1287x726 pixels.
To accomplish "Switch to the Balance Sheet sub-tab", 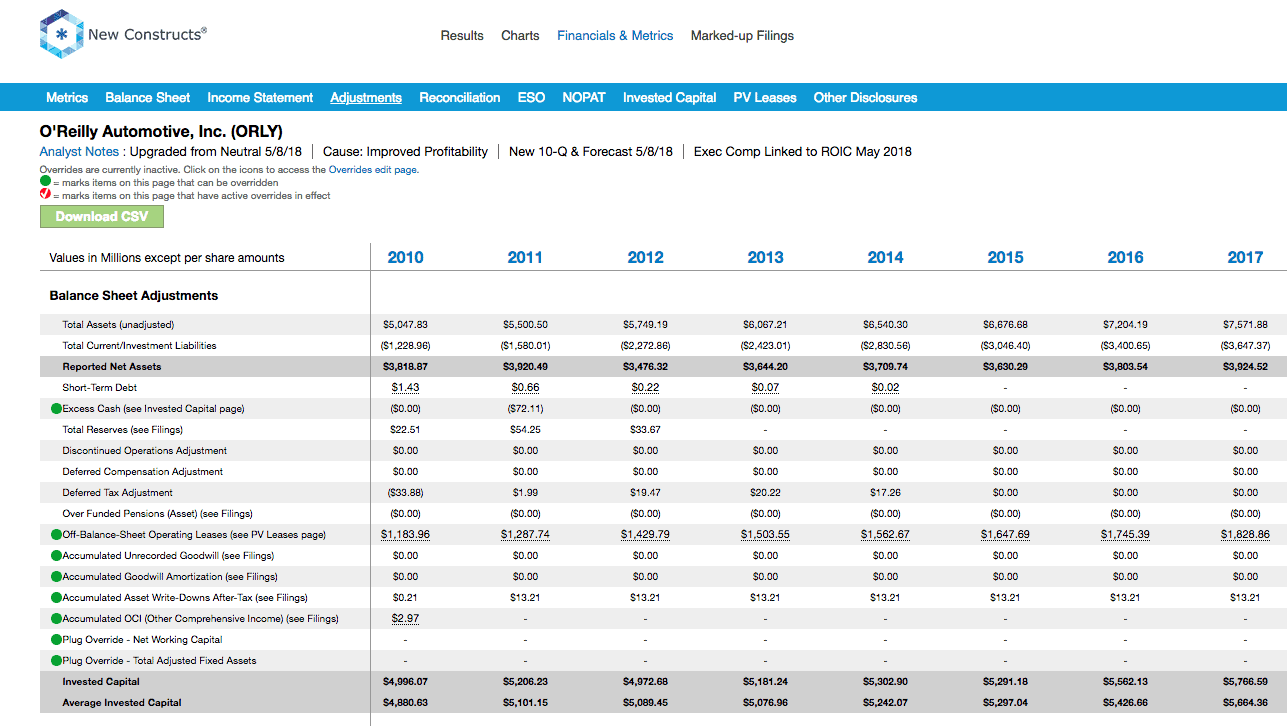I will (148, 97).
